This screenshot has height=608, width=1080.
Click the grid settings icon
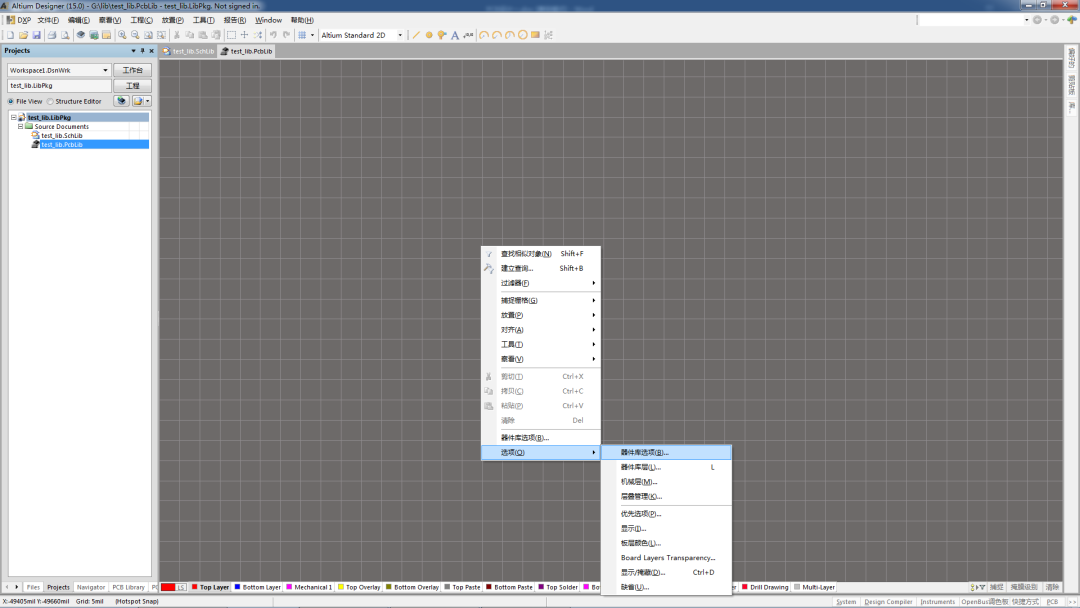coord(302,35)
